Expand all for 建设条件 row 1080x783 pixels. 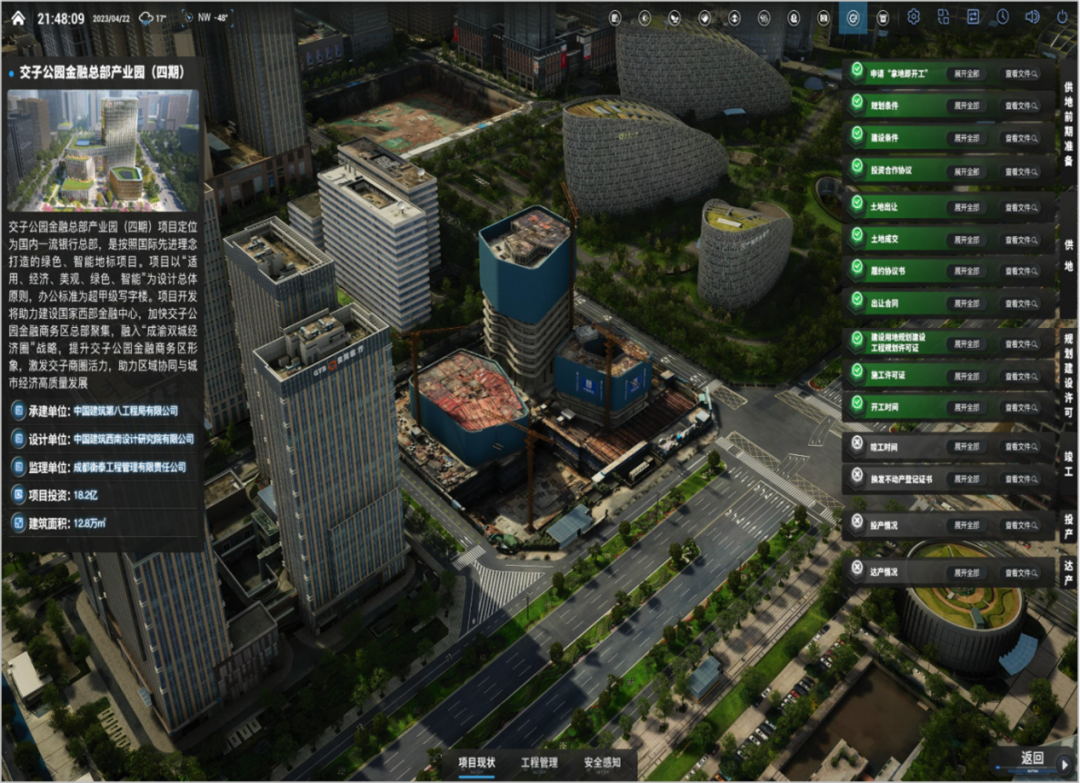click(967, 137)
